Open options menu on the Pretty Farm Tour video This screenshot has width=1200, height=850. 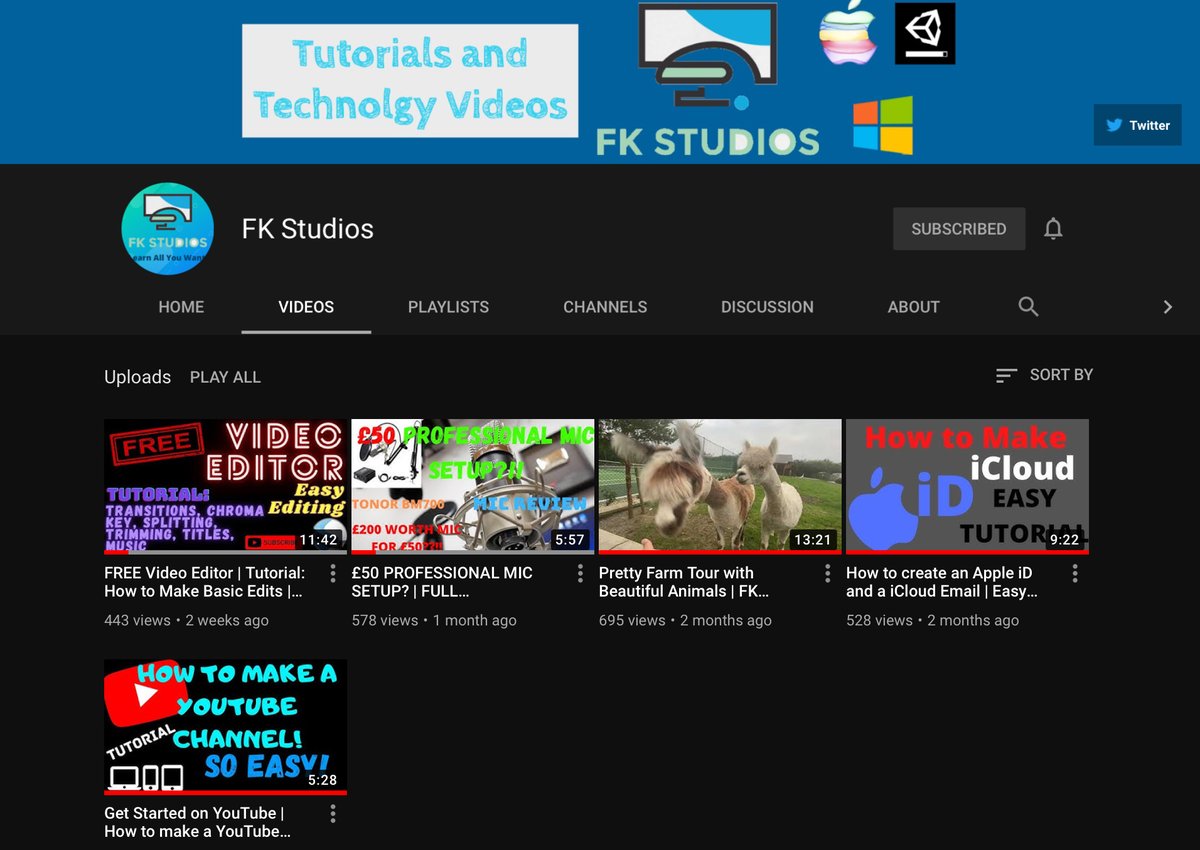(x=827, y=573)
